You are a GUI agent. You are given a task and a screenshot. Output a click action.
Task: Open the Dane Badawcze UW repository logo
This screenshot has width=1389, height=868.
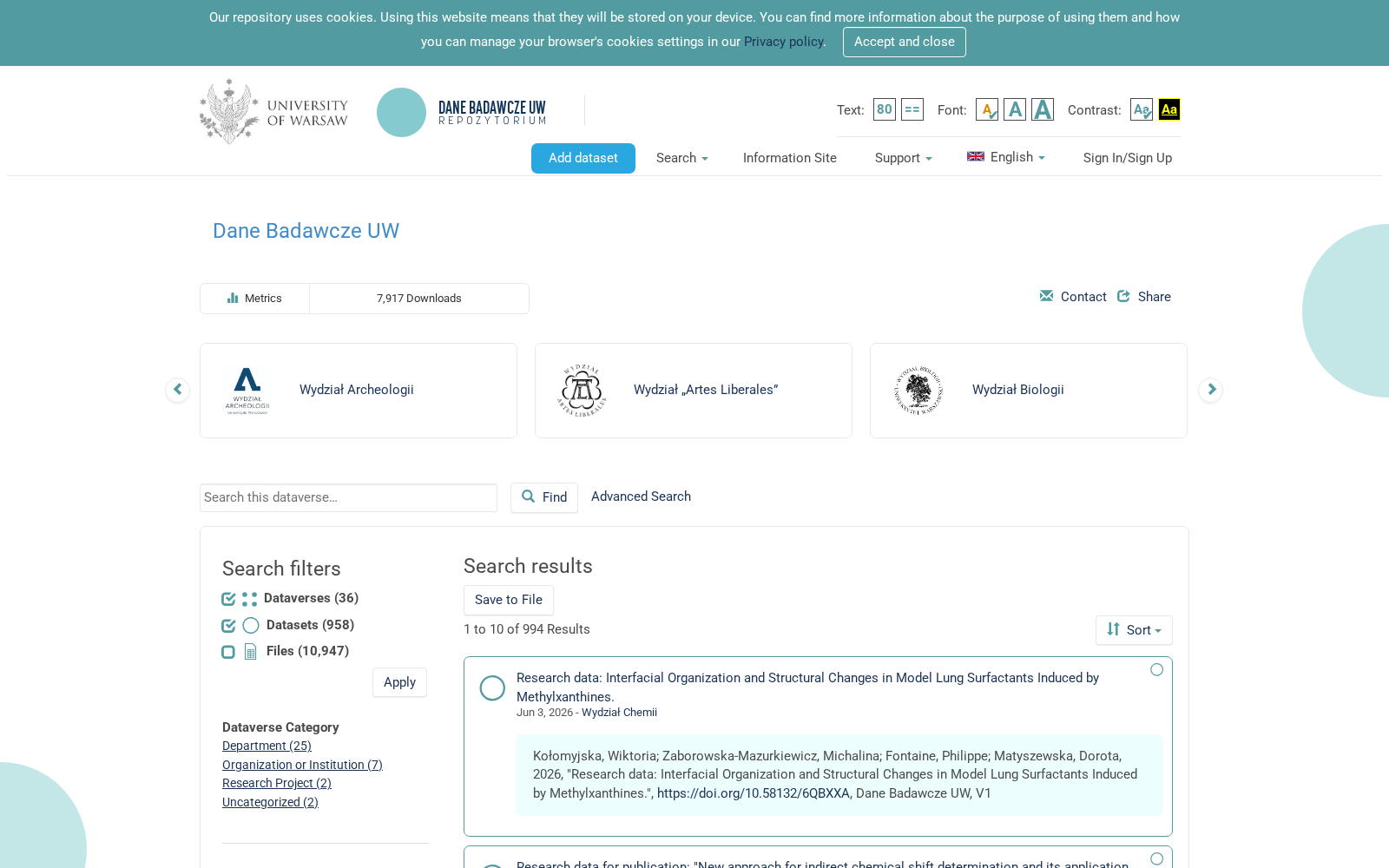pos(462,112)
